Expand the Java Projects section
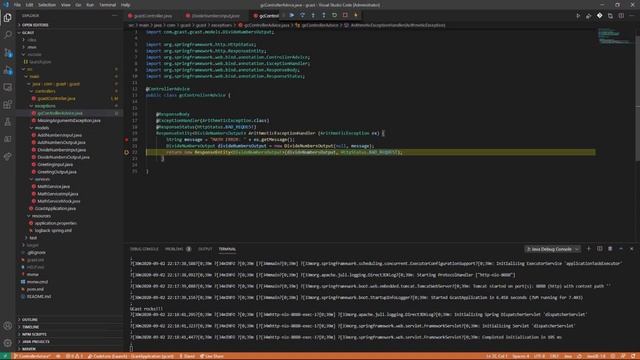640x360 pixels. click(69, 342)
